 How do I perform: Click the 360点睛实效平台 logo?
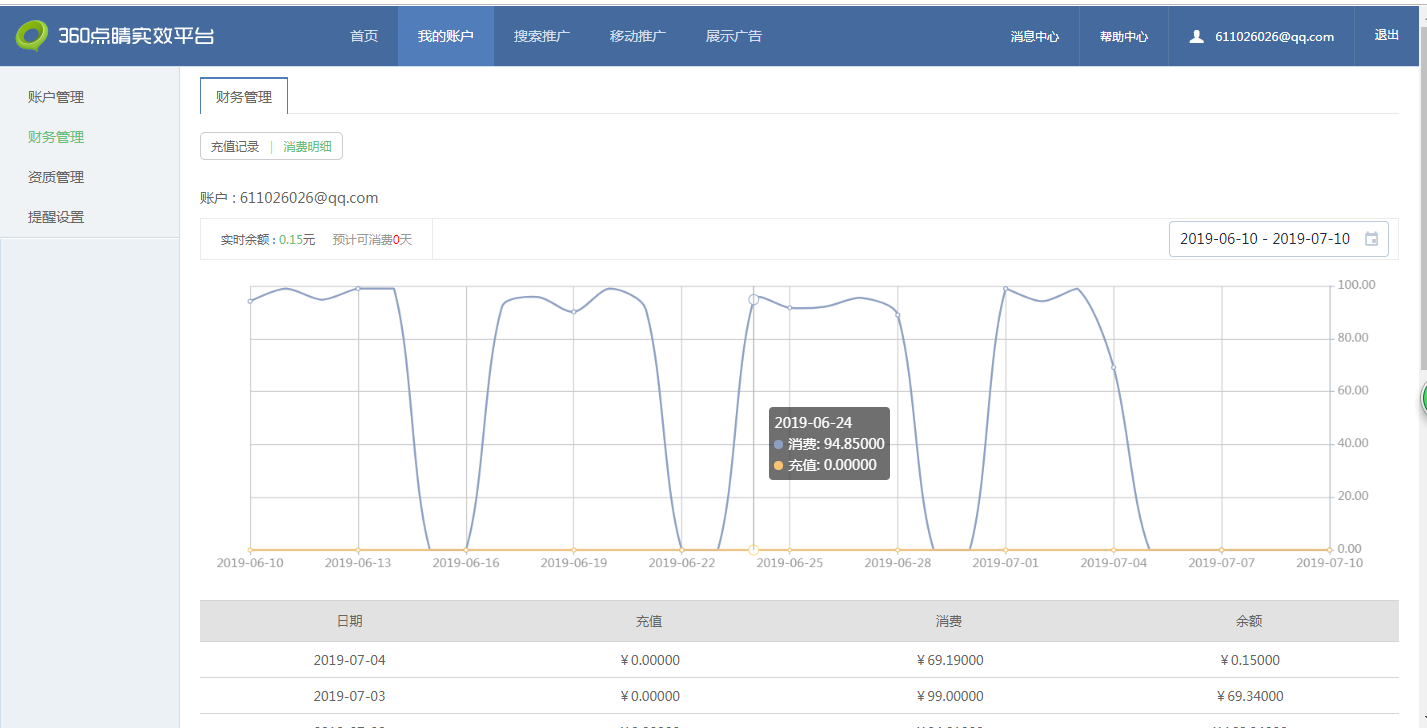click(x=115, y=36)
